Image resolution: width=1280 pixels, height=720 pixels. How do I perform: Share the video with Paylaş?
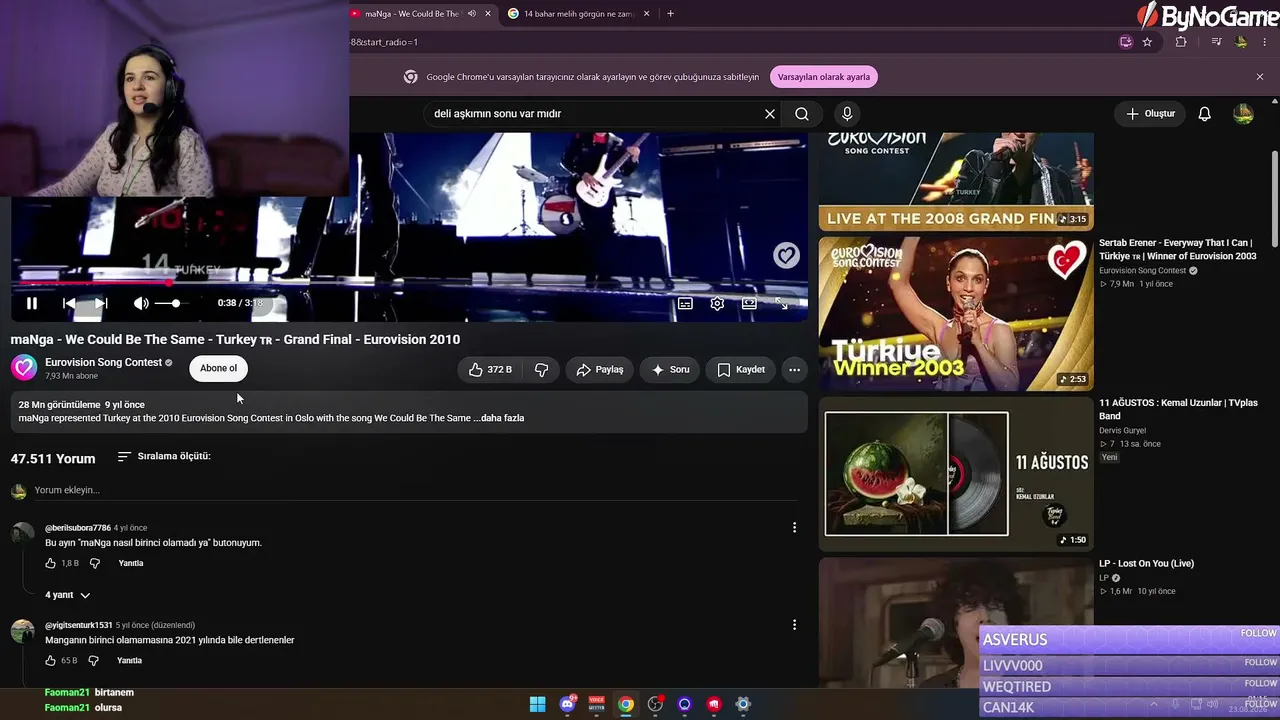pyautogui.click(x=600, y=369)
